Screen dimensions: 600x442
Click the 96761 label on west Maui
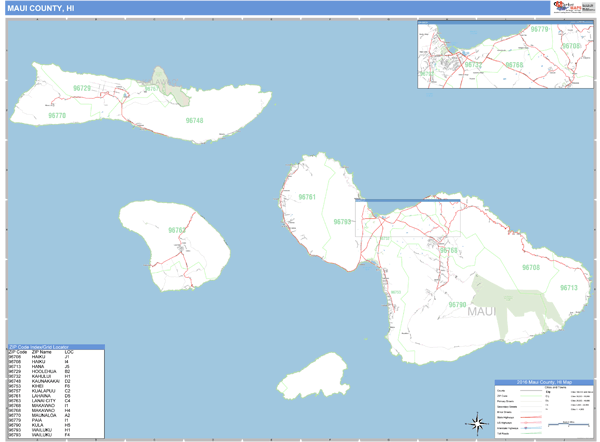tap(307, 197)
